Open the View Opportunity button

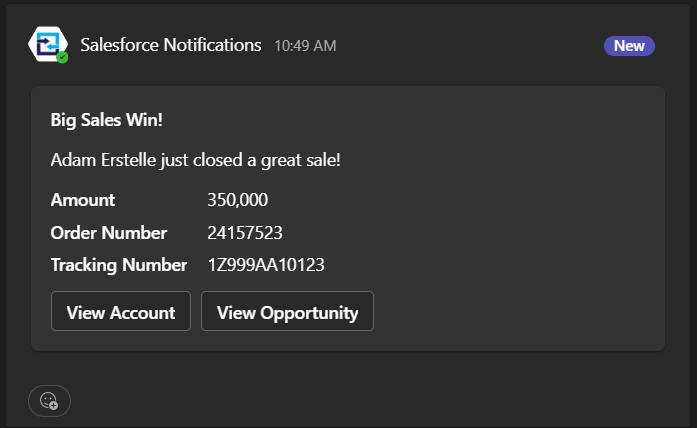[x=287, y=311]
